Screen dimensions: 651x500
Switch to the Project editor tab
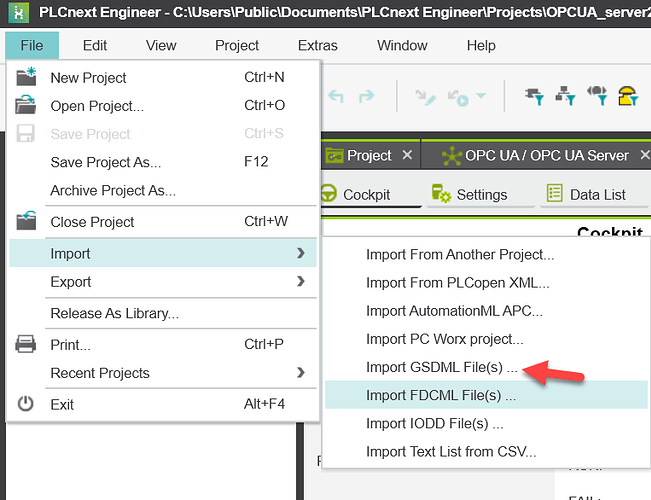click(369, 155)
